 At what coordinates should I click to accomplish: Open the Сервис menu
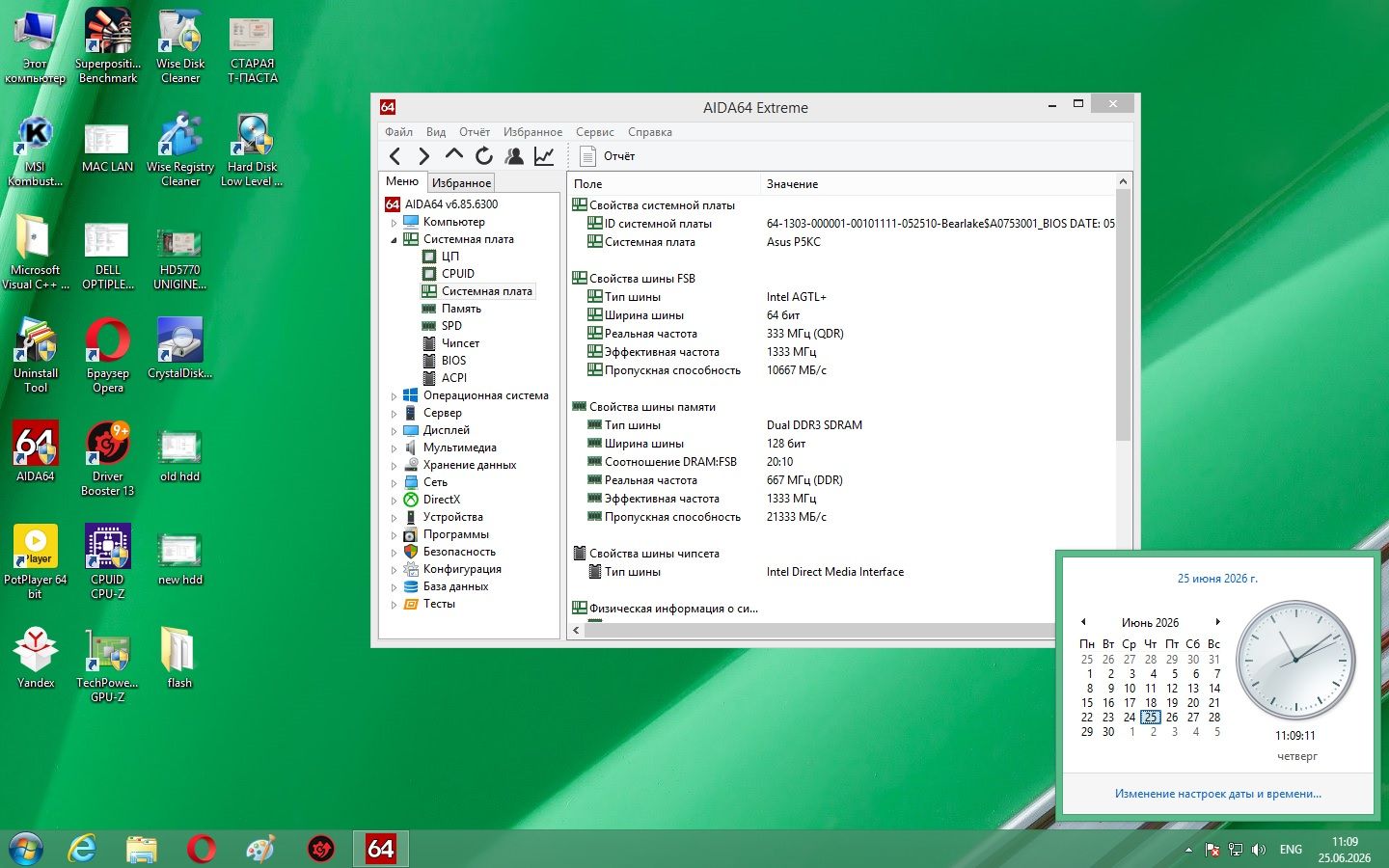(x=595, y=132)
